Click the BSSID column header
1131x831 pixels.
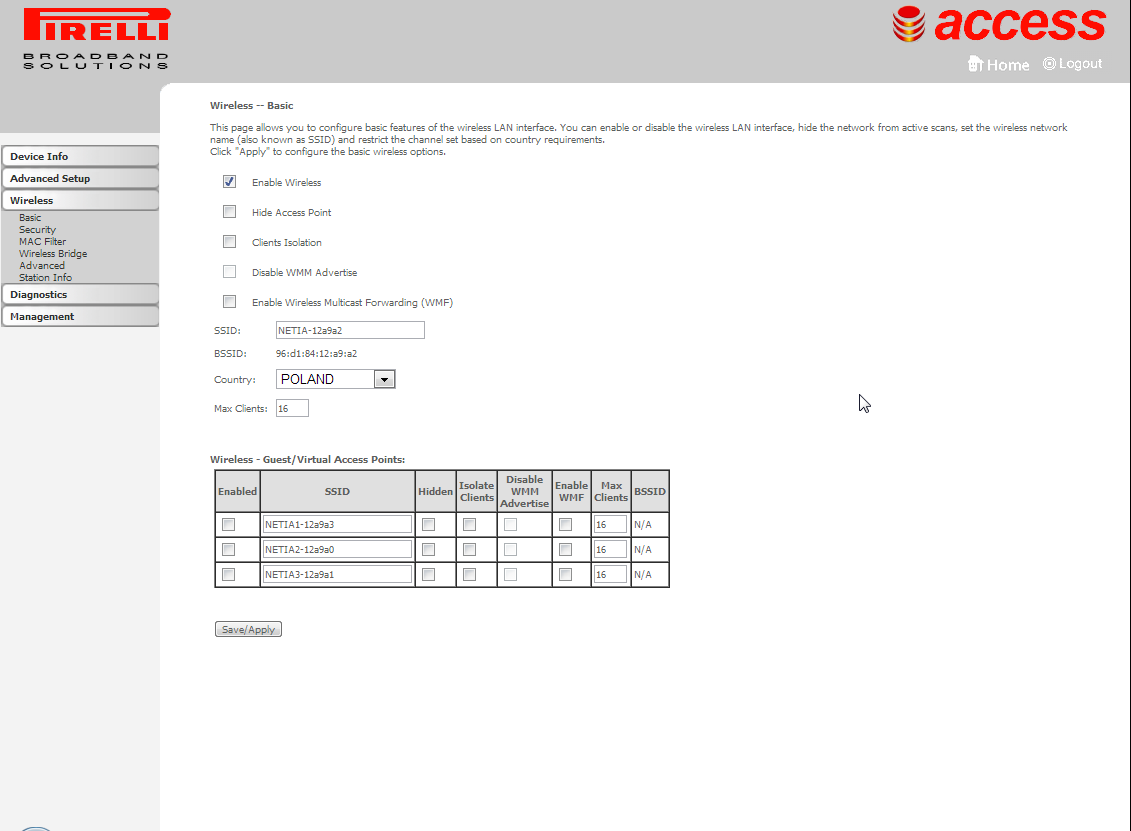pyautogui.click(x=650, y=491)
